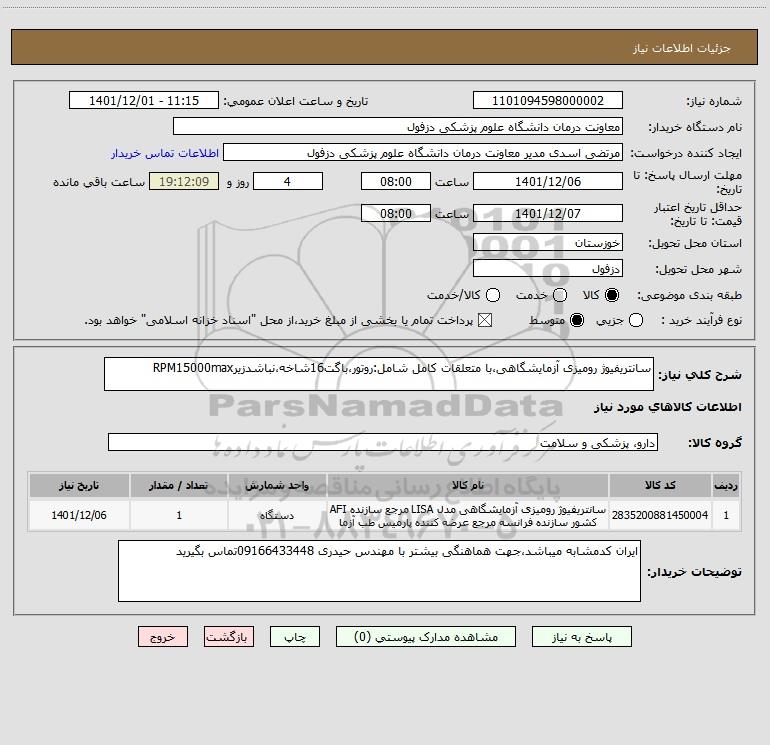The image size is (770, 745).
Task: Click the تعداد / مقدار column header
Action: pos(179,485)
